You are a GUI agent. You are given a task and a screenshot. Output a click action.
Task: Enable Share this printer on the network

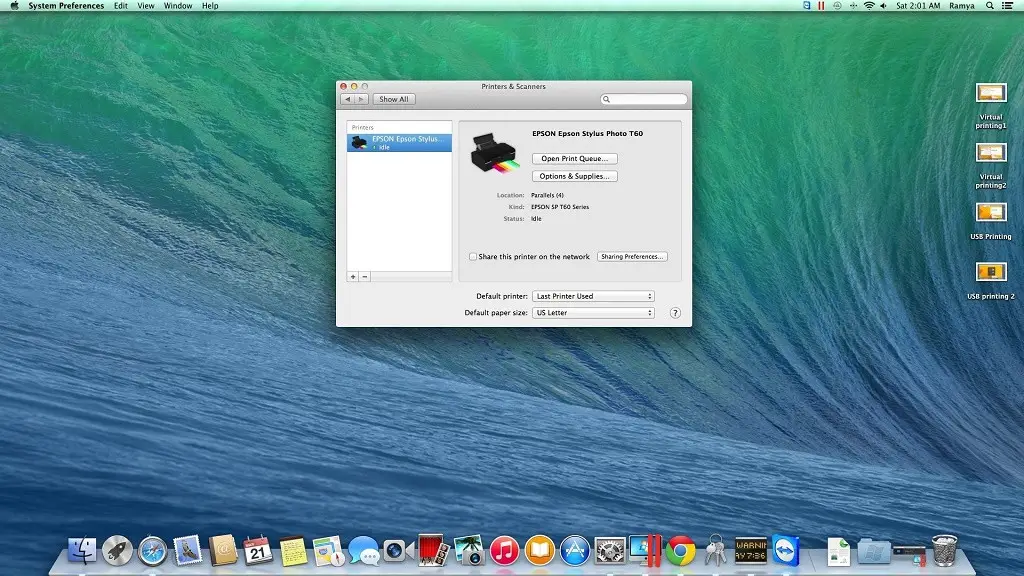(x=473, y=257)
